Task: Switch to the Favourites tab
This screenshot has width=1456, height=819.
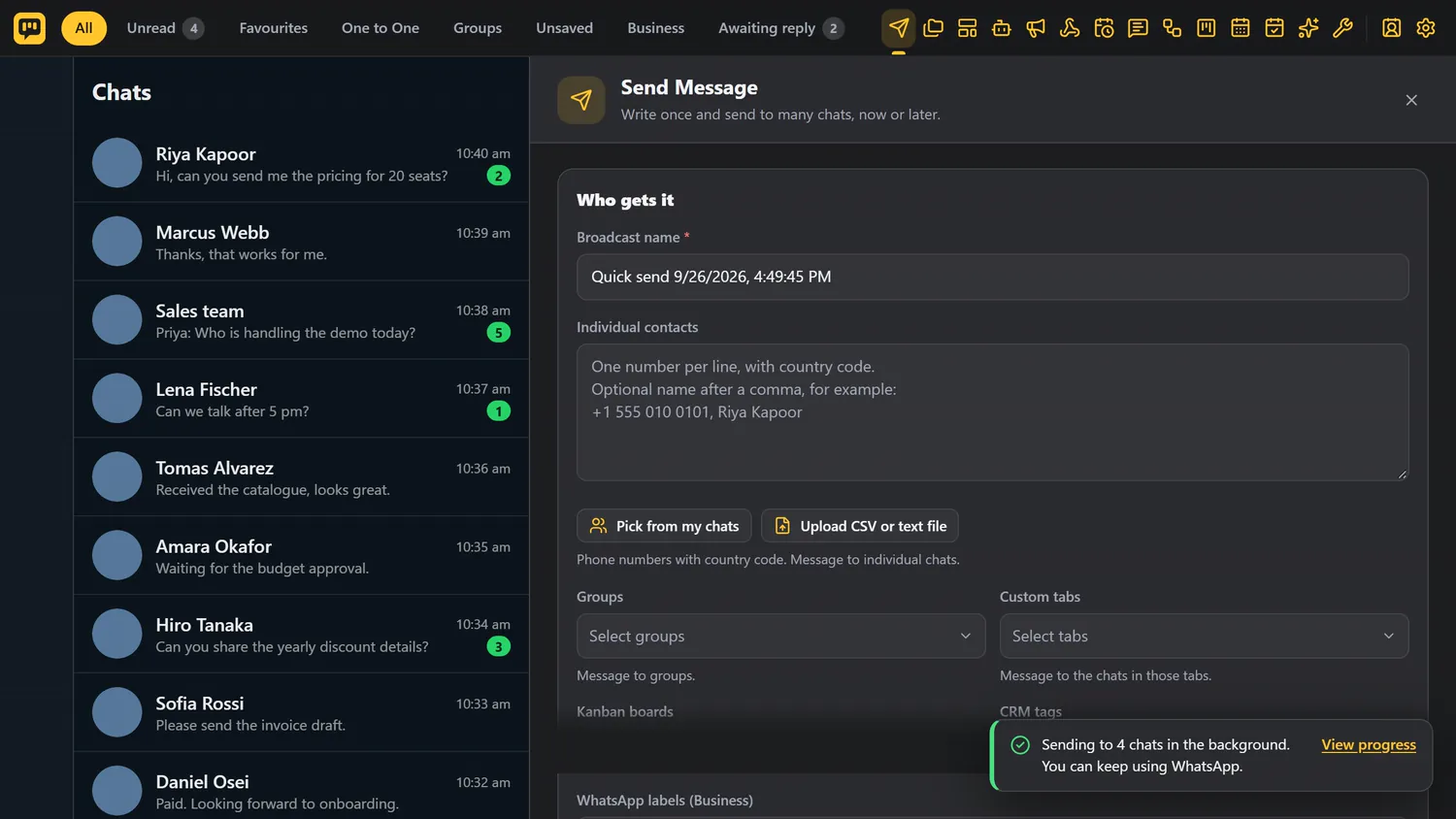Action: pyautogui.click(x=274, y=28)
